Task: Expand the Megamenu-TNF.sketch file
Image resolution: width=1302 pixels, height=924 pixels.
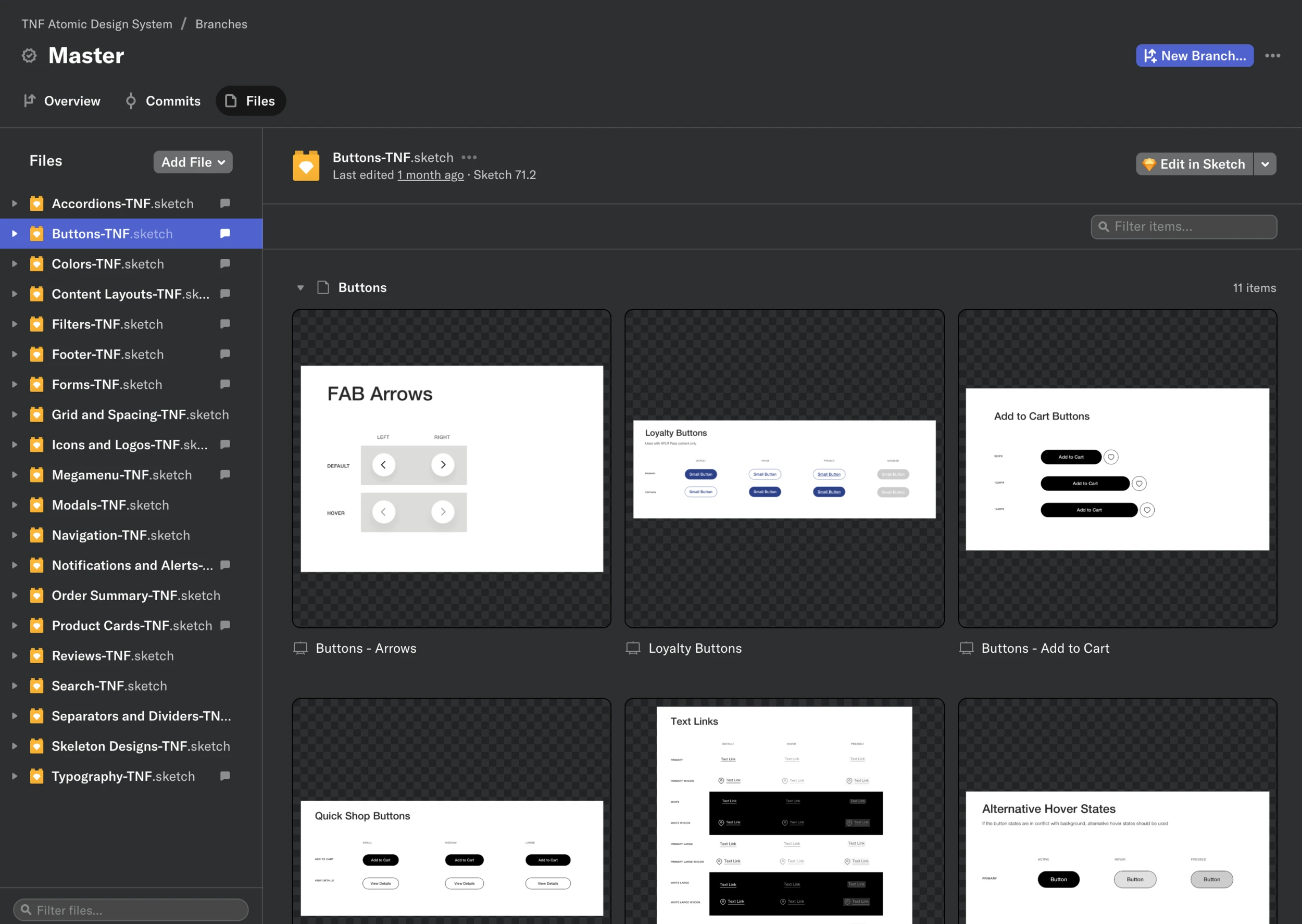Action: click(x=15, y=475)
